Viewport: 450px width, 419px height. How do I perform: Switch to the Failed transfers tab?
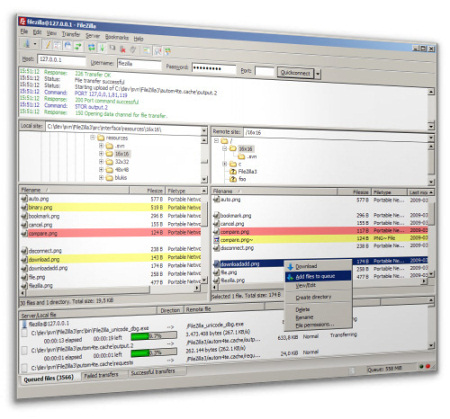(x=101, y=375)
